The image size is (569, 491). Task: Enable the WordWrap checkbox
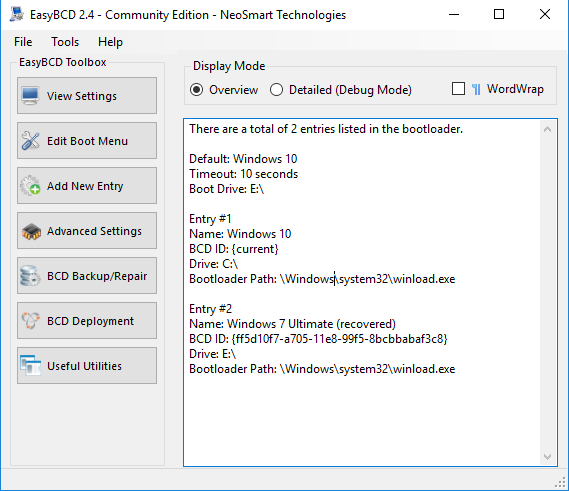pyautogui.click(x=458, y=89)
